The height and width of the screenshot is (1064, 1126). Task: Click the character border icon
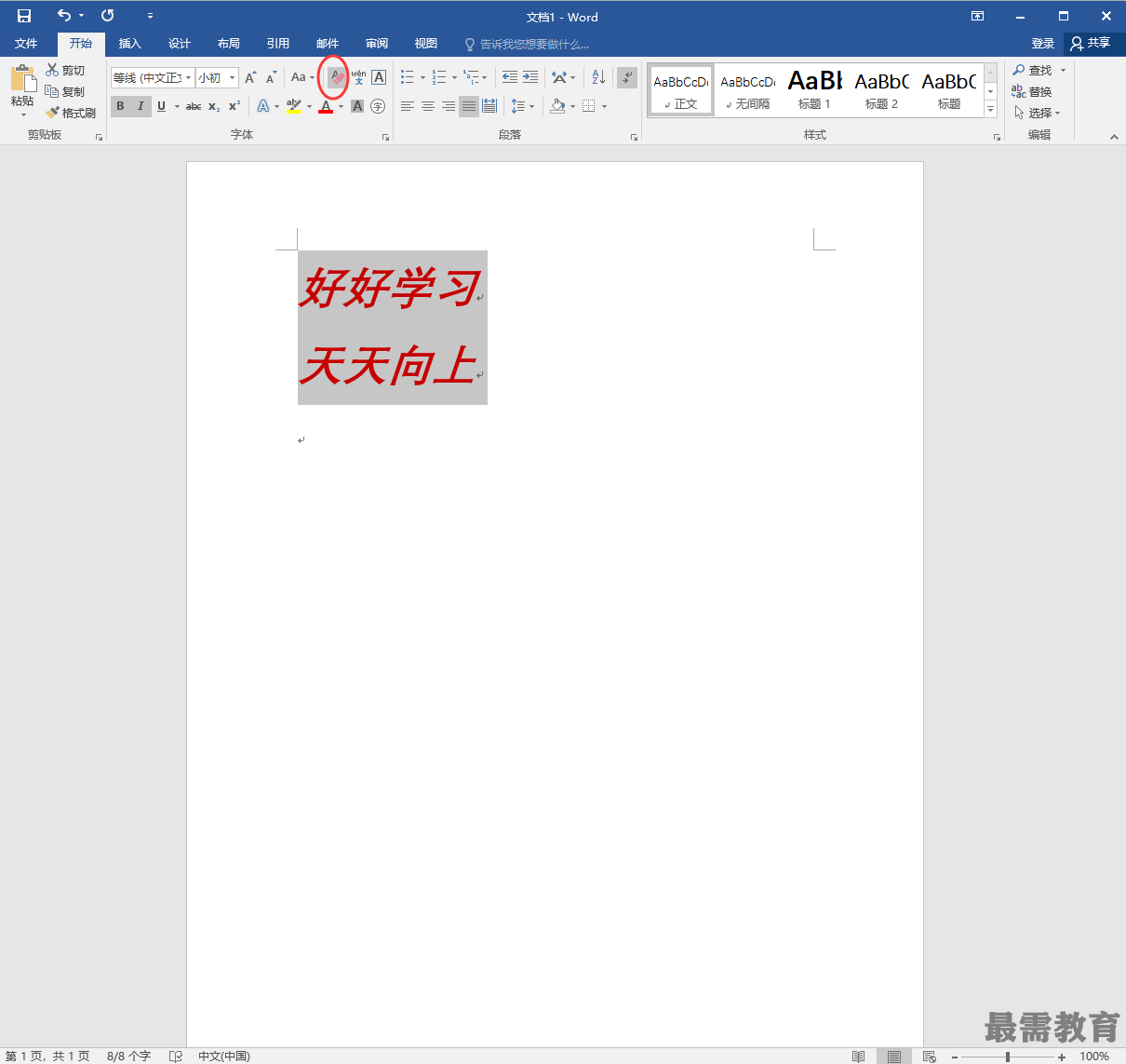(379, 78)
